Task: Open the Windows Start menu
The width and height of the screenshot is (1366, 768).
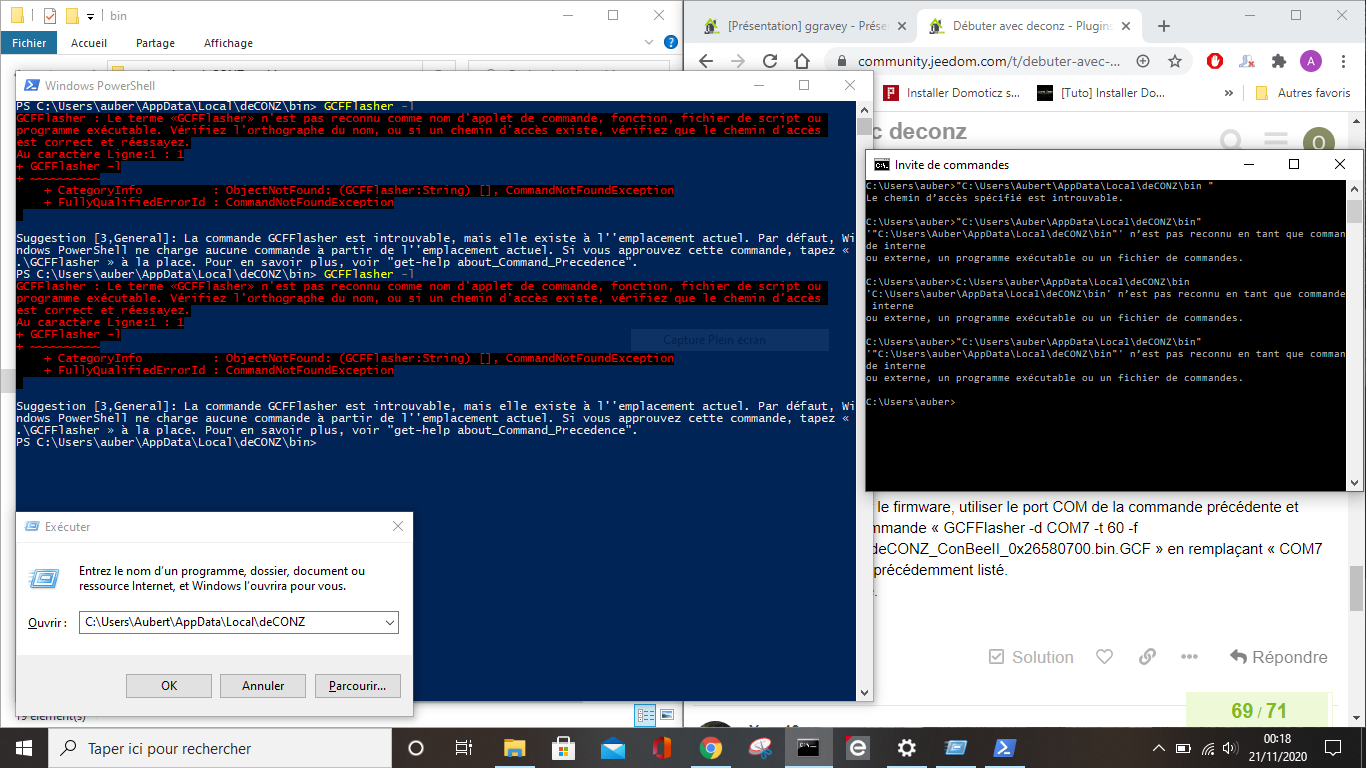Action: click(x=24, y=748)
